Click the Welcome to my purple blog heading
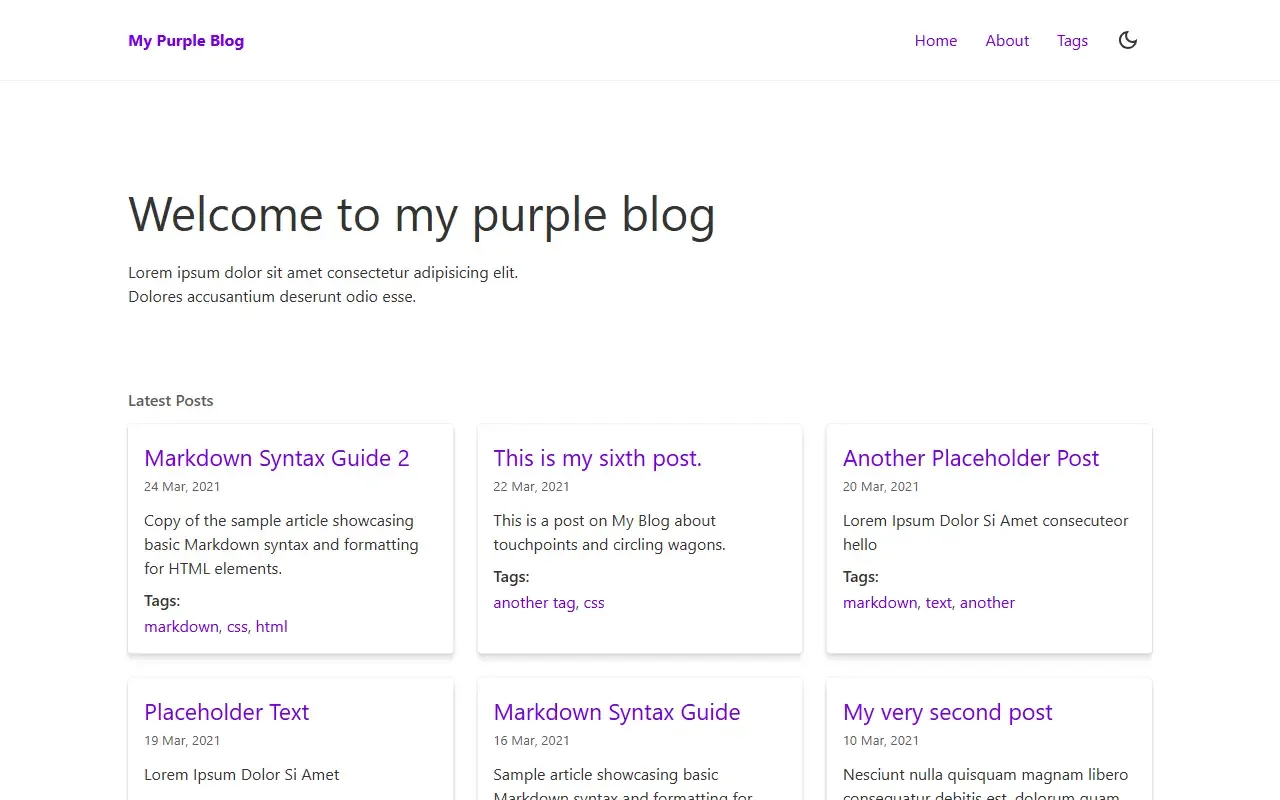 pos(422,215)
